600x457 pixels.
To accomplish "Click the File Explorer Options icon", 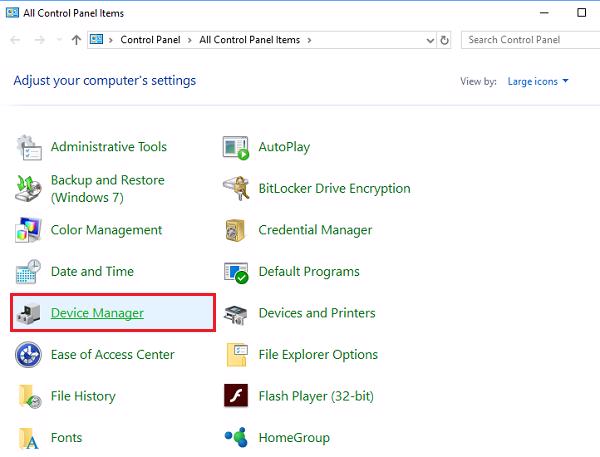I will coord(237,355).
